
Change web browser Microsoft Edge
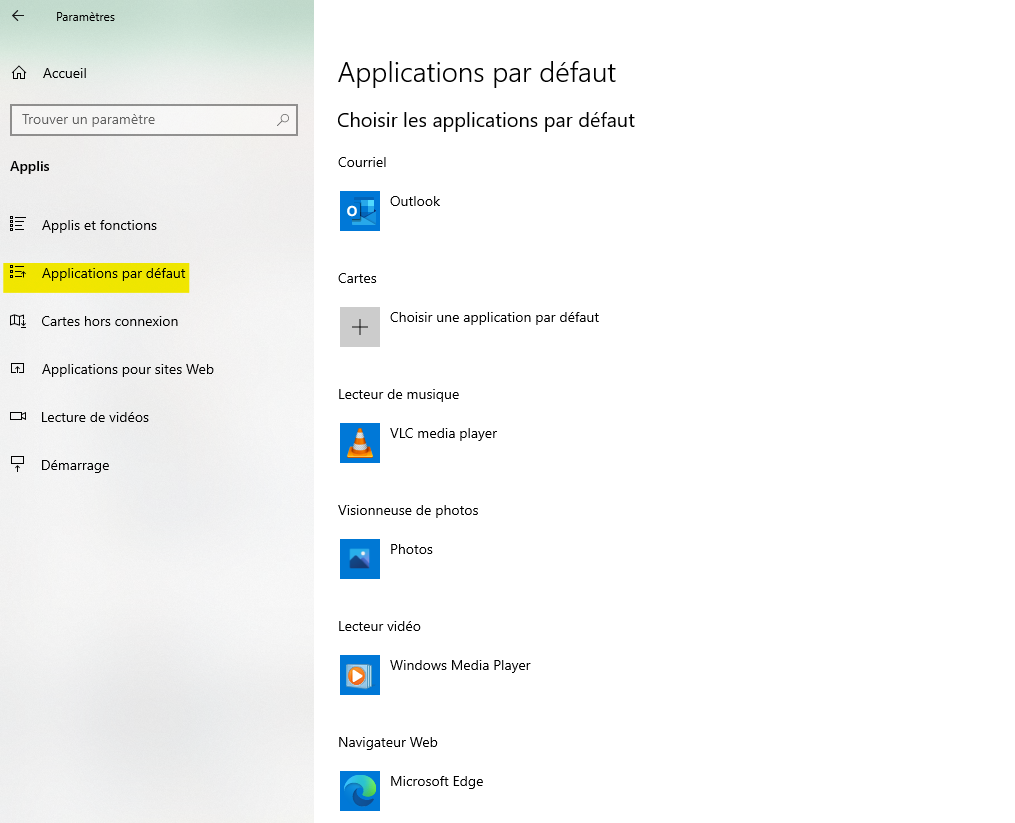pos(436,782)
